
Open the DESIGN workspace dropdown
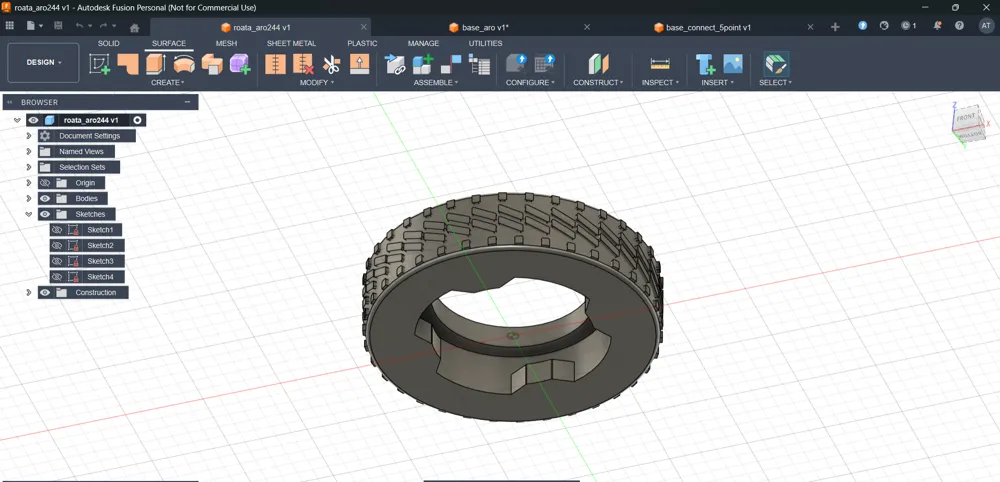tap(43, 62)
